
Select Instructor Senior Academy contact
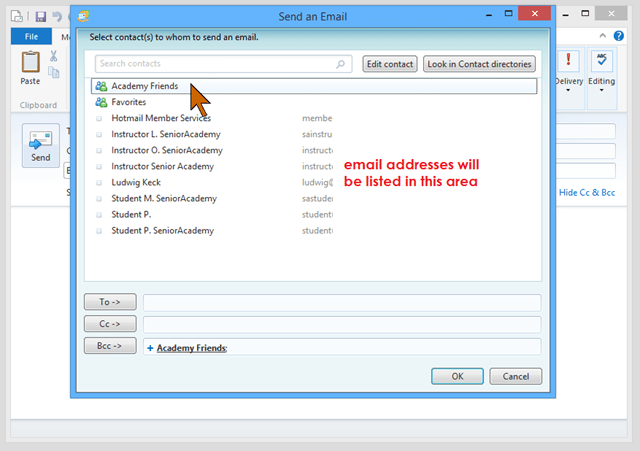pyautogui.click(x=162, y=166)
